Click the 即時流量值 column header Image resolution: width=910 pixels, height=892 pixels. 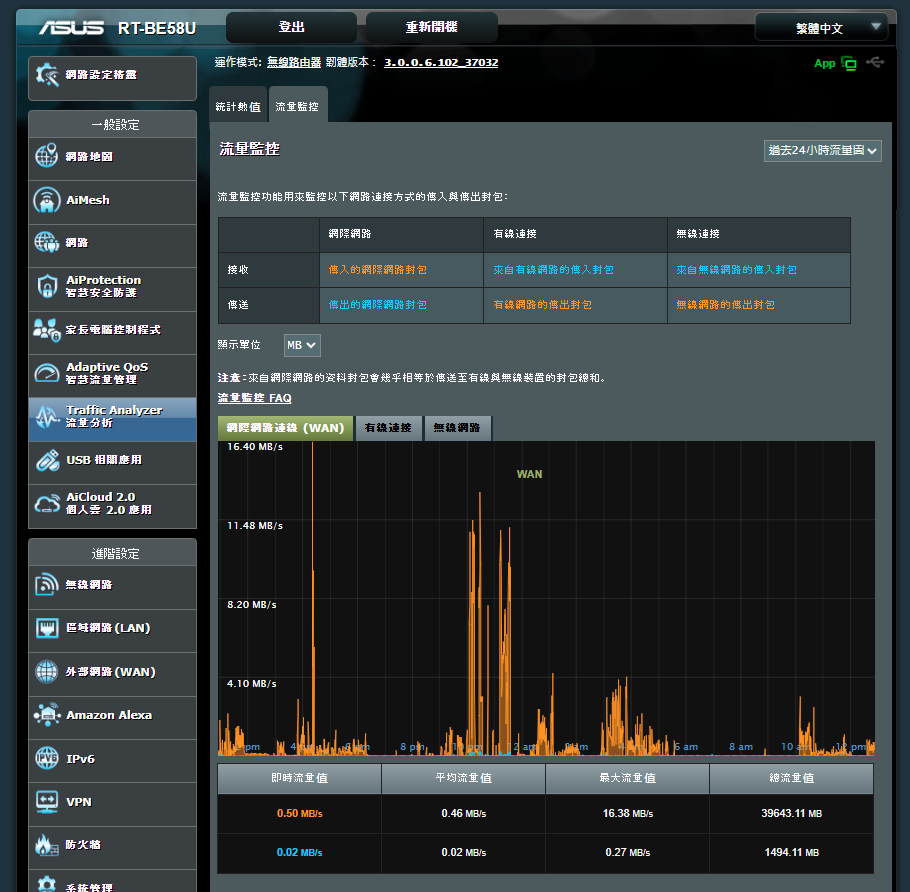coord(299,778)
